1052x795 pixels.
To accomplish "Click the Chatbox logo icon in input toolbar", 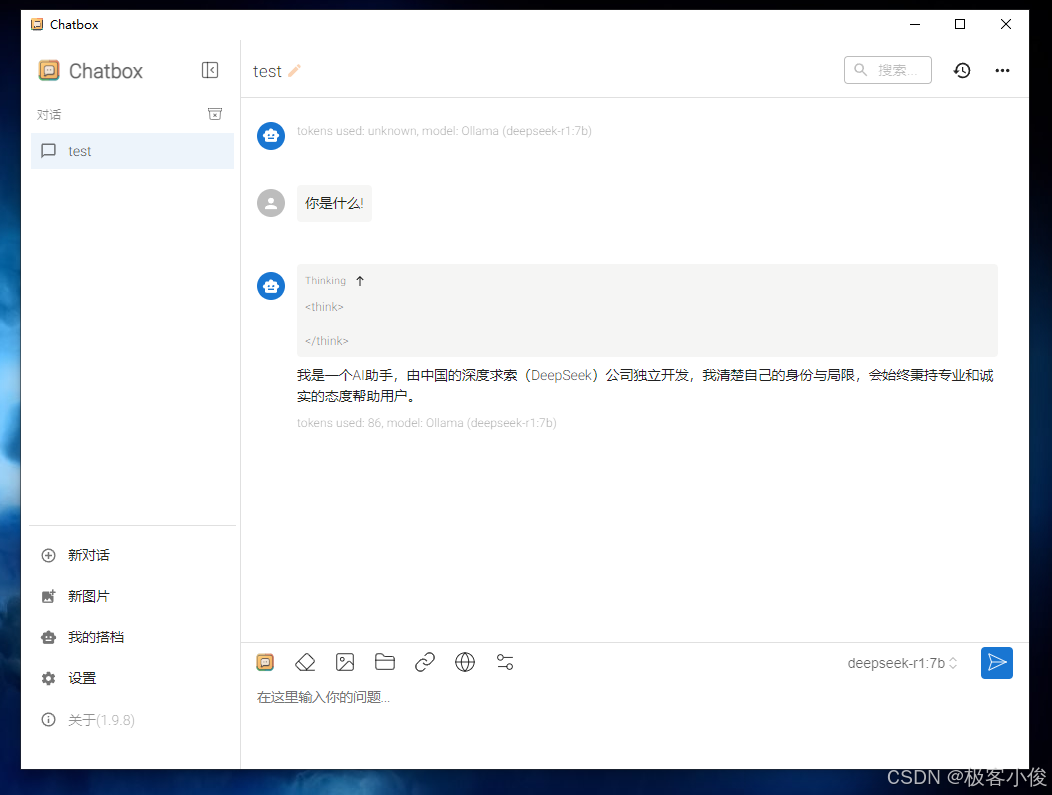I will [266, 663].
